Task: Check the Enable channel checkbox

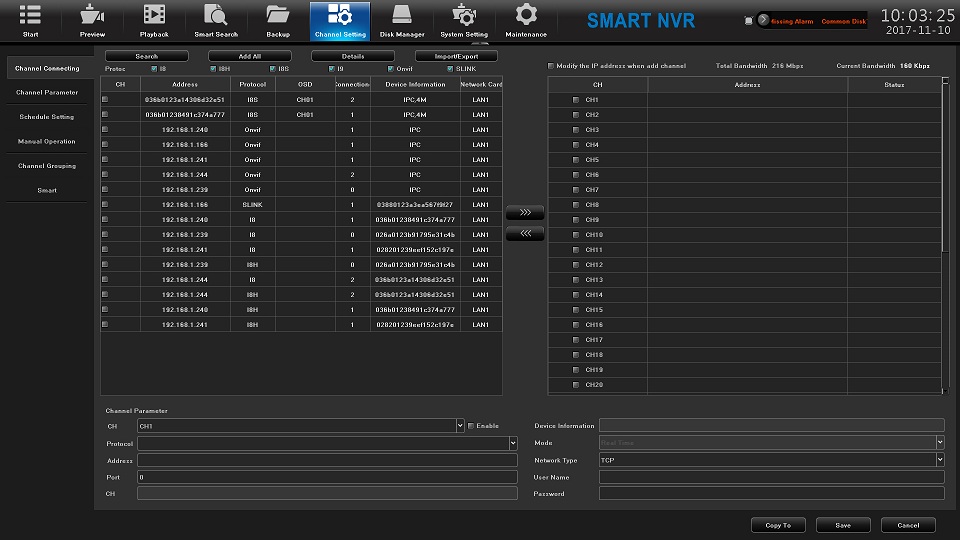Action: click(x=471, y=426)
